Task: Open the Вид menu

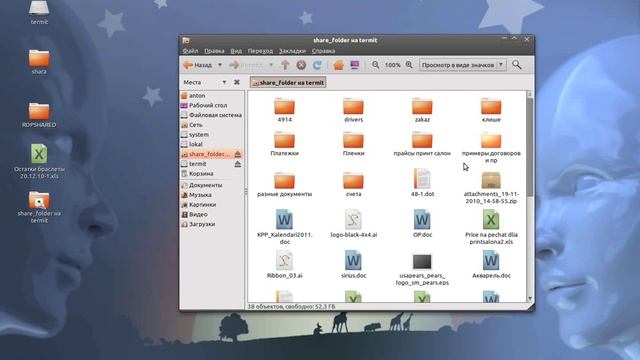Action: (236, 51)
